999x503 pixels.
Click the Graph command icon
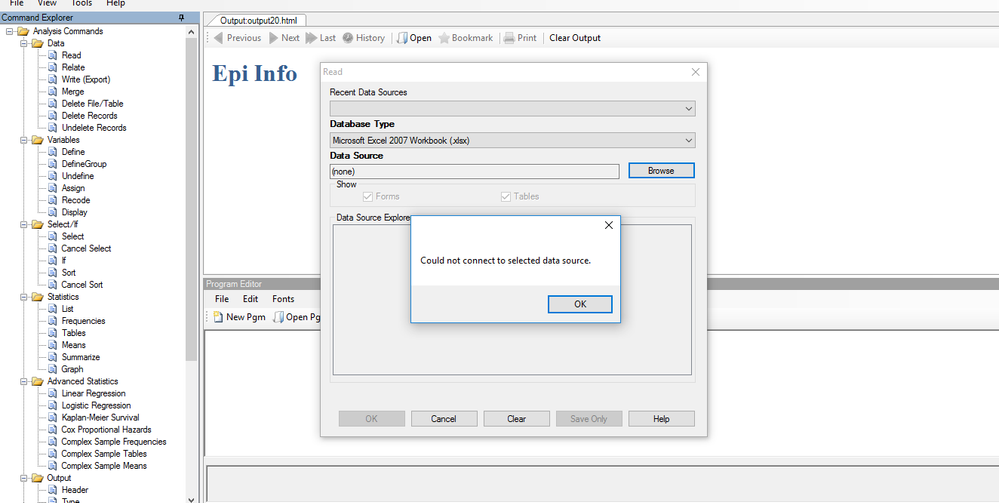coord(52,369)
